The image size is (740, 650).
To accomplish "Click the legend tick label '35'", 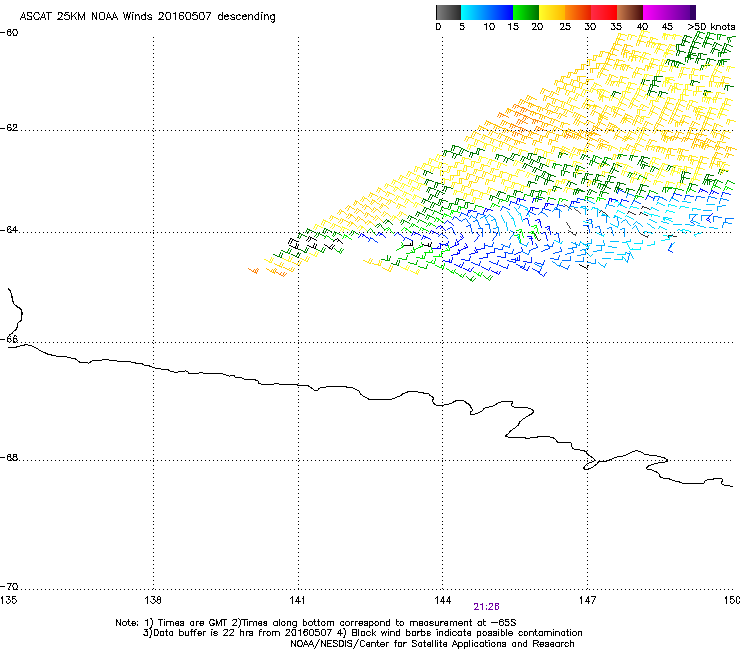I will [x=616, y=27].
